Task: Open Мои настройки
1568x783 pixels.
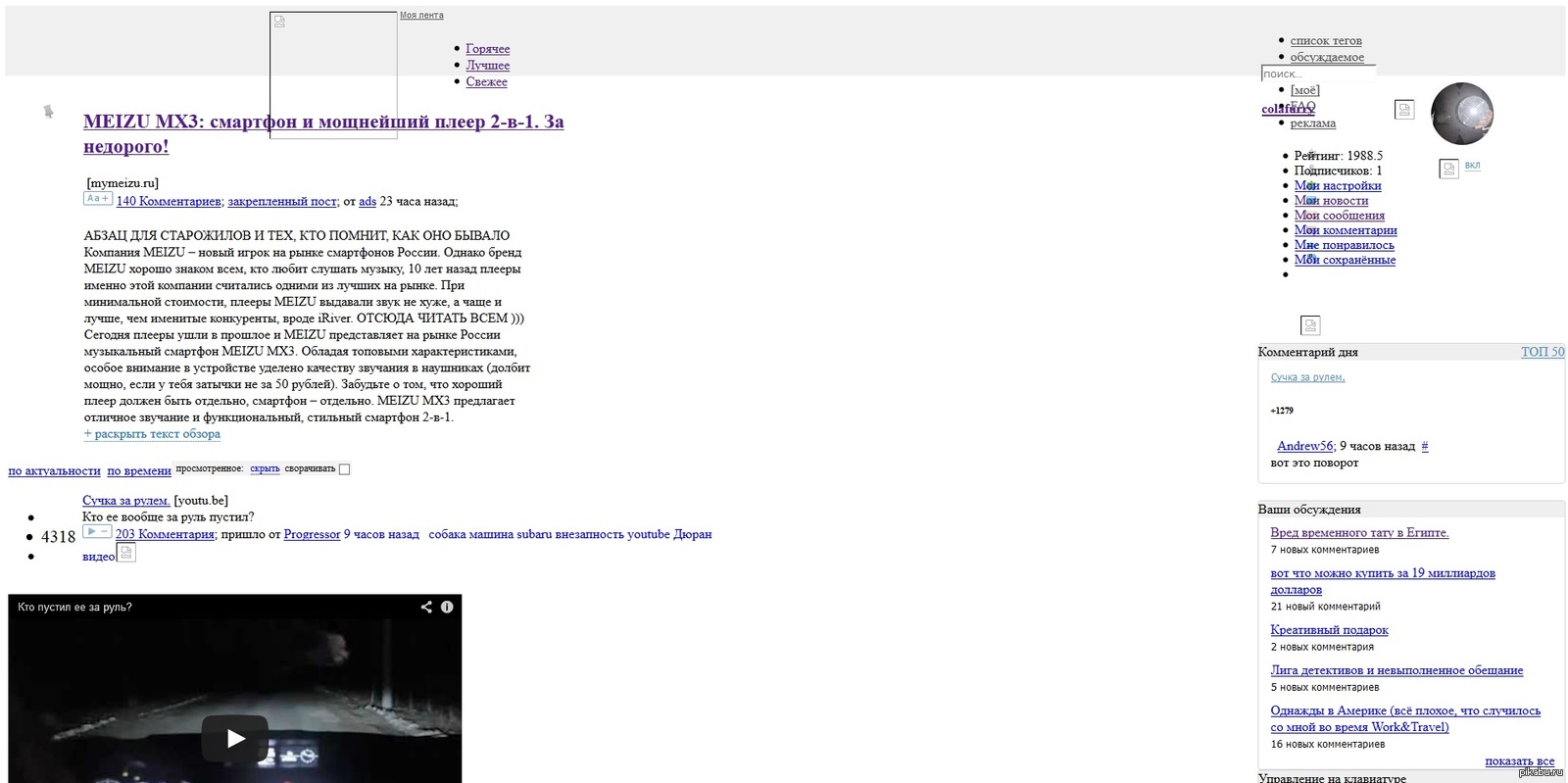Action: (x=1338, y=185)
